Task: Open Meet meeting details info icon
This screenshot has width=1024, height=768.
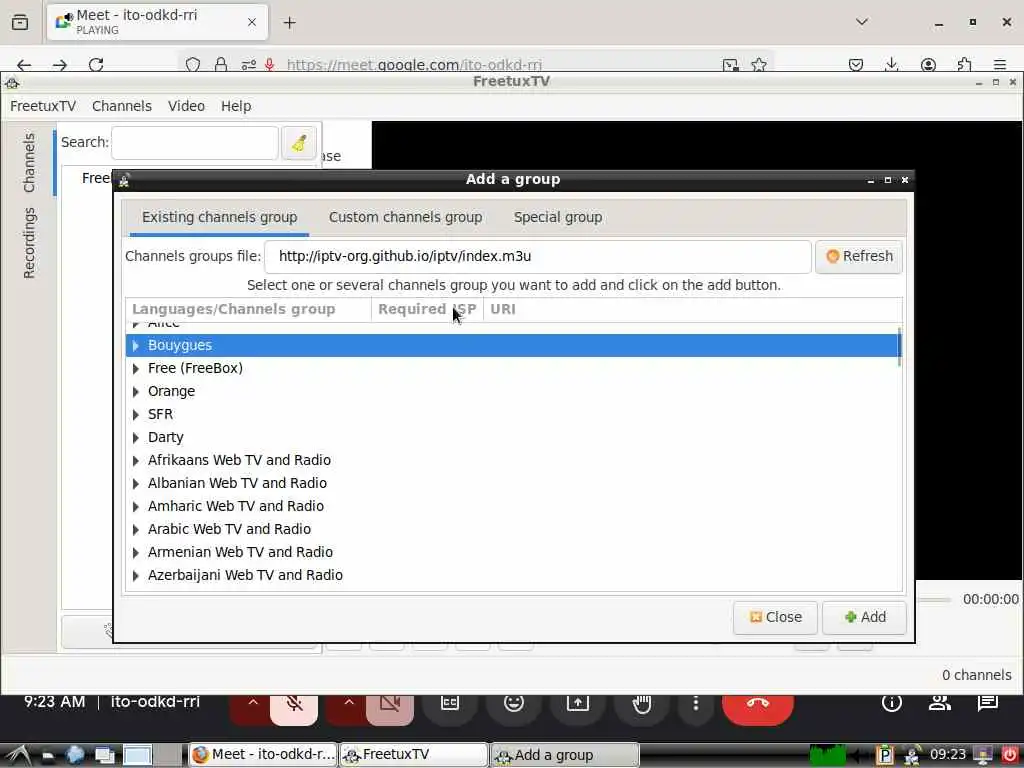Action: (891, 703)
